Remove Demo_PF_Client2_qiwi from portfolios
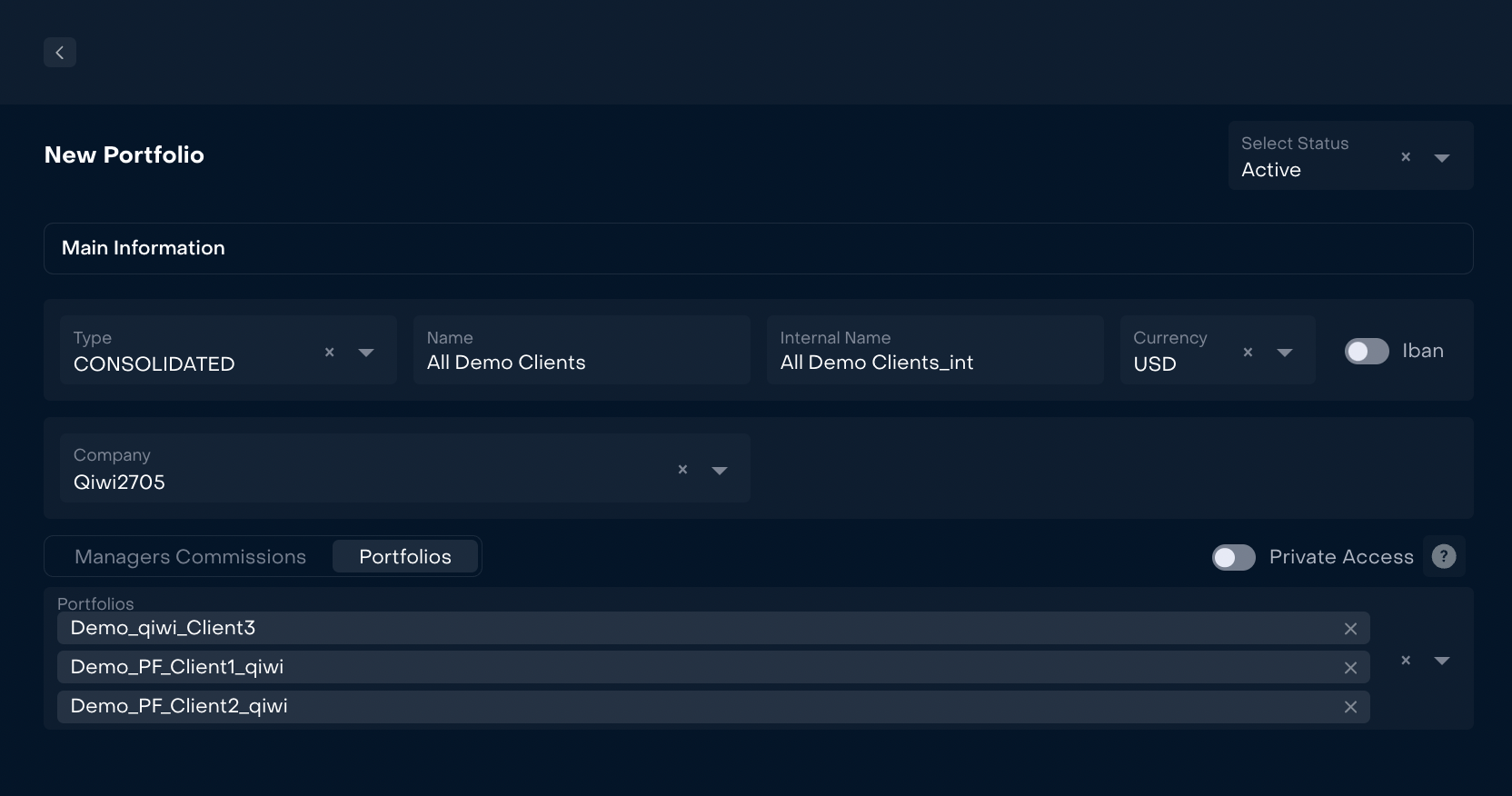The image size is (1512, 796). pyautogui.click(x=1350, y=707)
